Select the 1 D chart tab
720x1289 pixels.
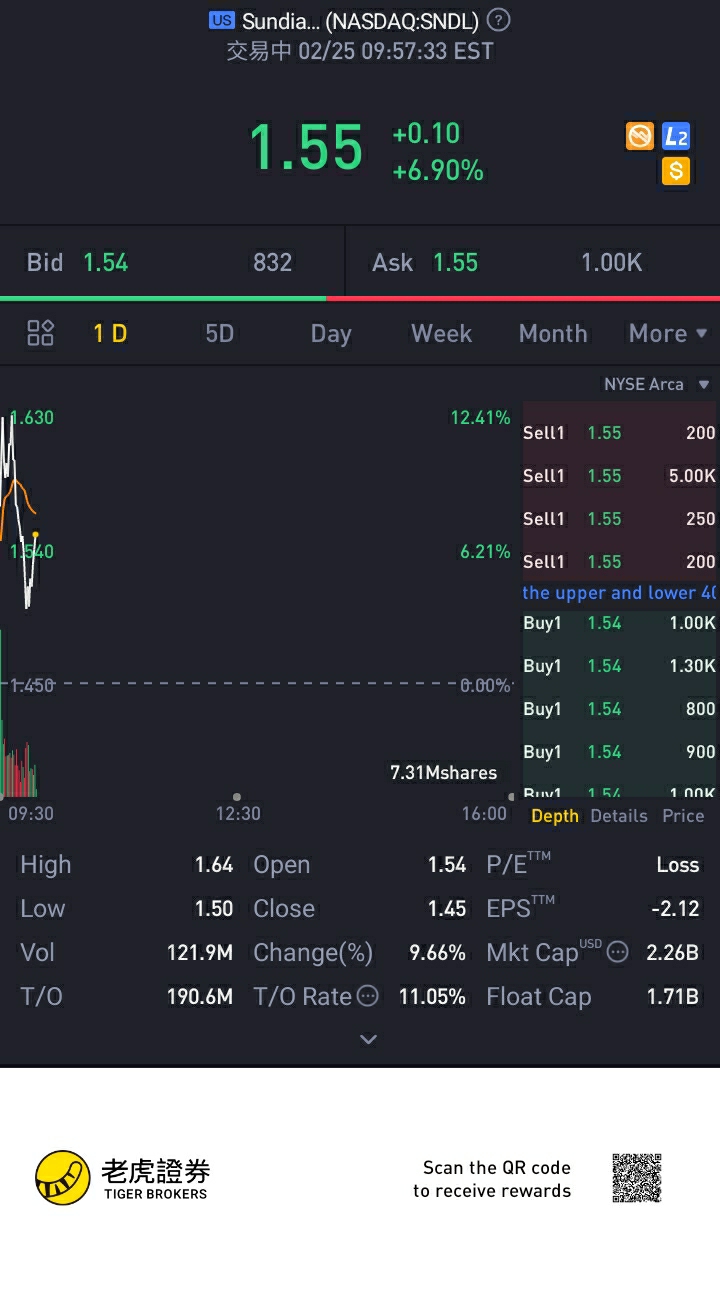(110, 333)
